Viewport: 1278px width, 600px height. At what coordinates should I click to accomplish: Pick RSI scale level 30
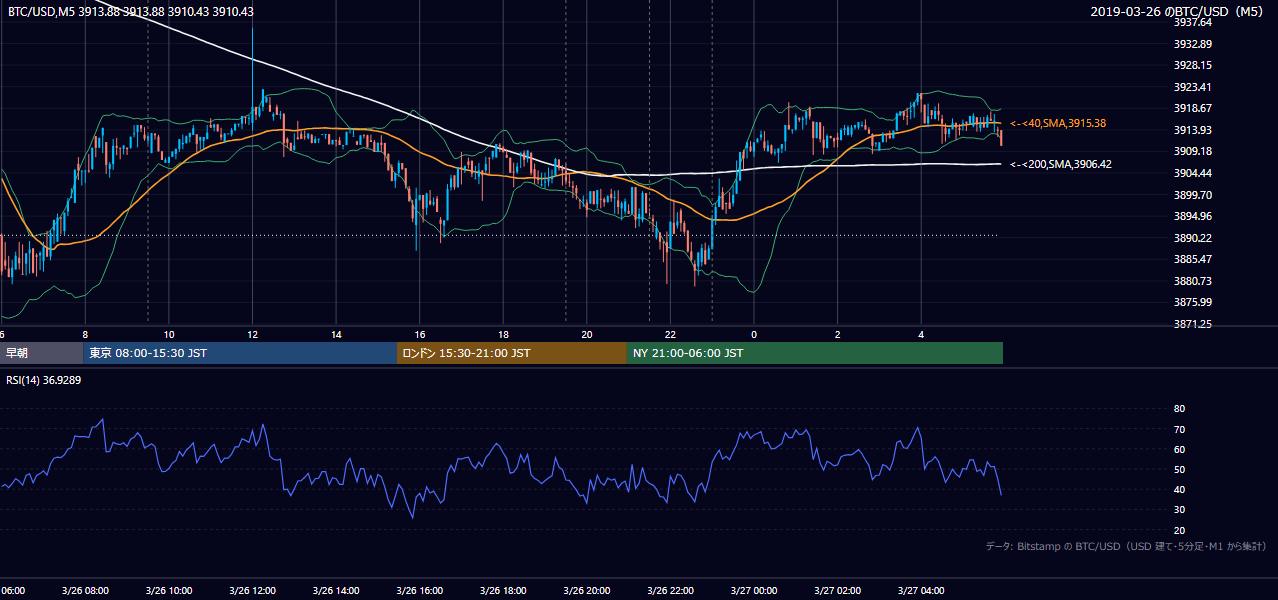click(1179, 510)
